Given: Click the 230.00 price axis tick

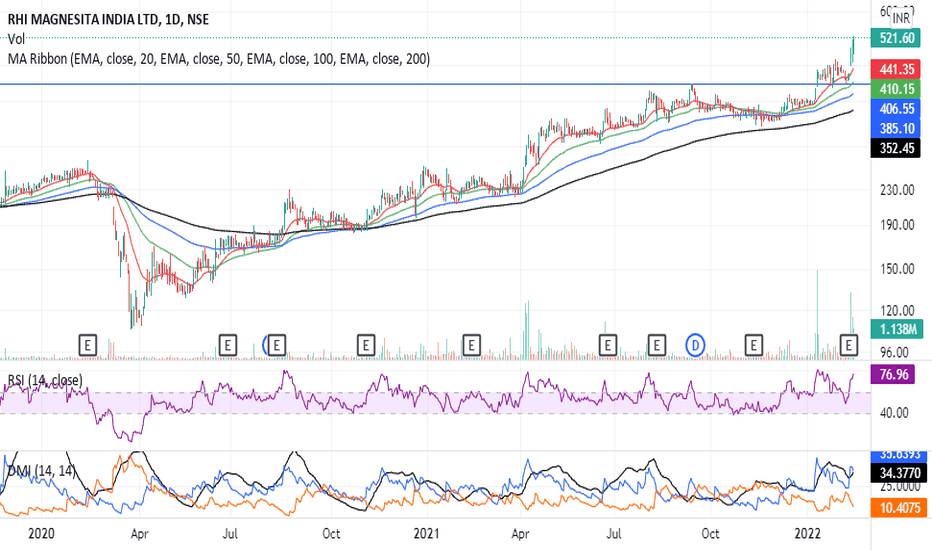Looking at the screenshot, I should click(x=897, y=190).
